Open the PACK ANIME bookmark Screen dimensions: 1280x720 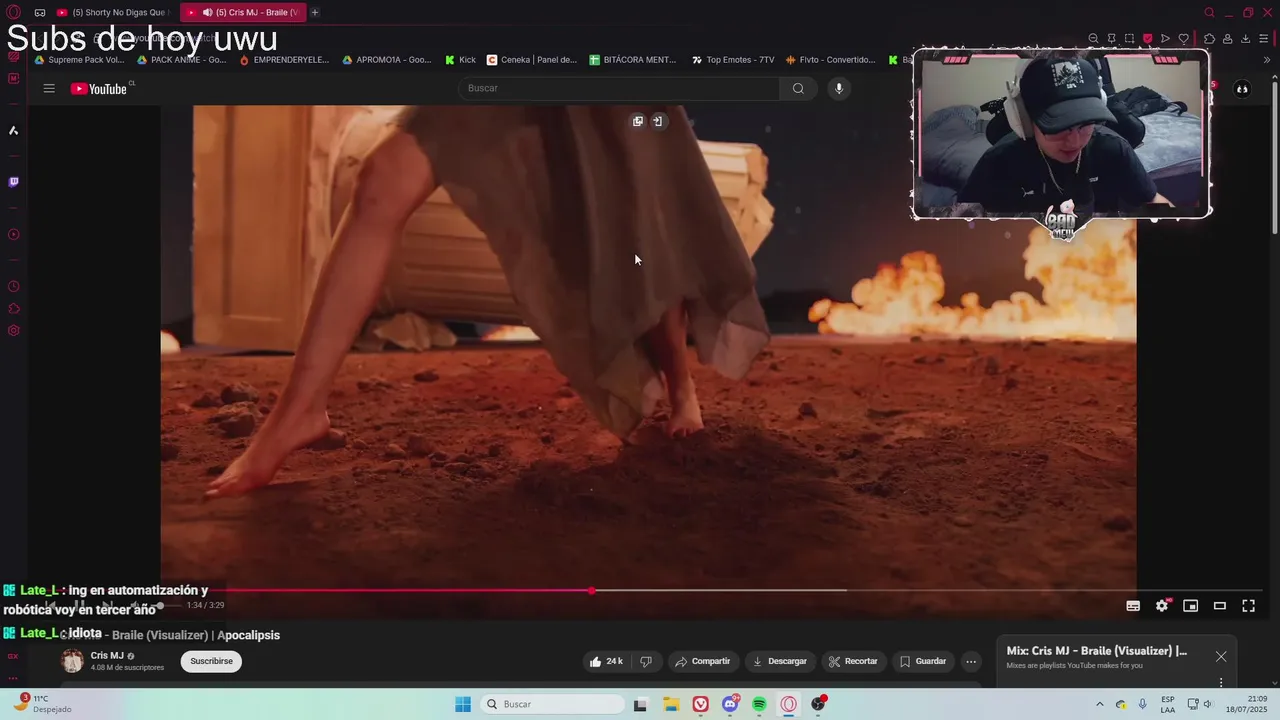(x=182, y=60)
